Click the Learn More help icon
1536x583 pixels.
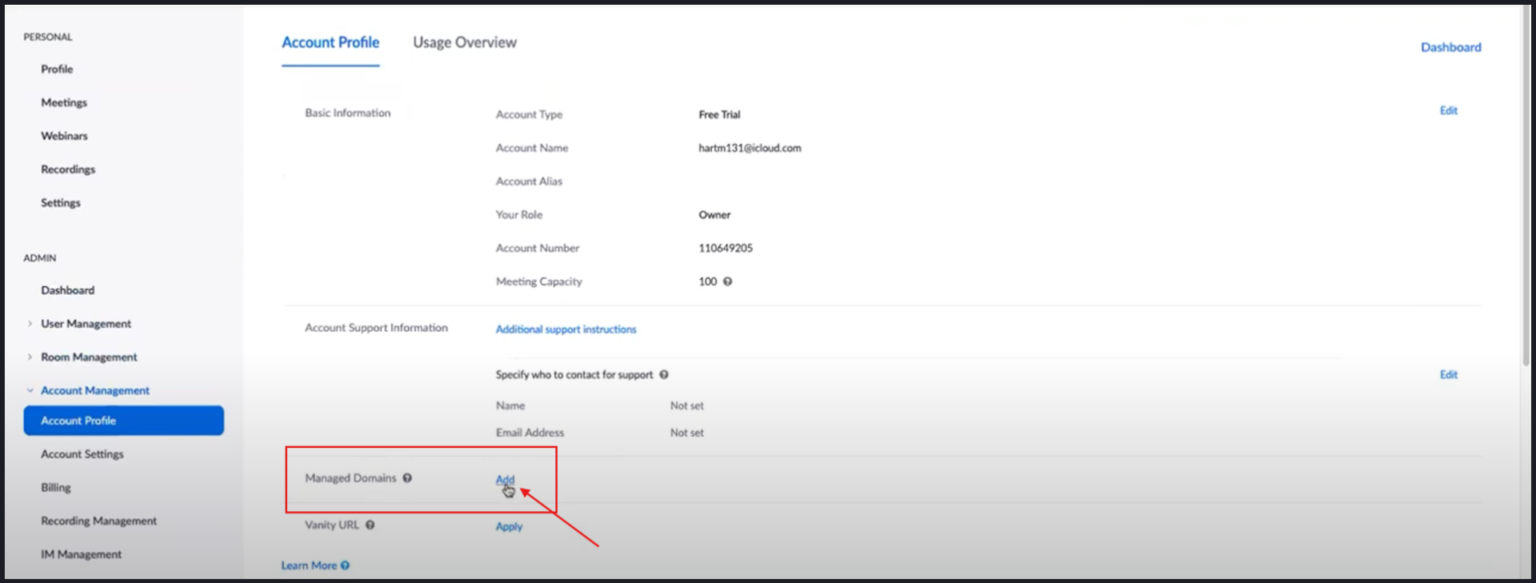tap(345, 566)
